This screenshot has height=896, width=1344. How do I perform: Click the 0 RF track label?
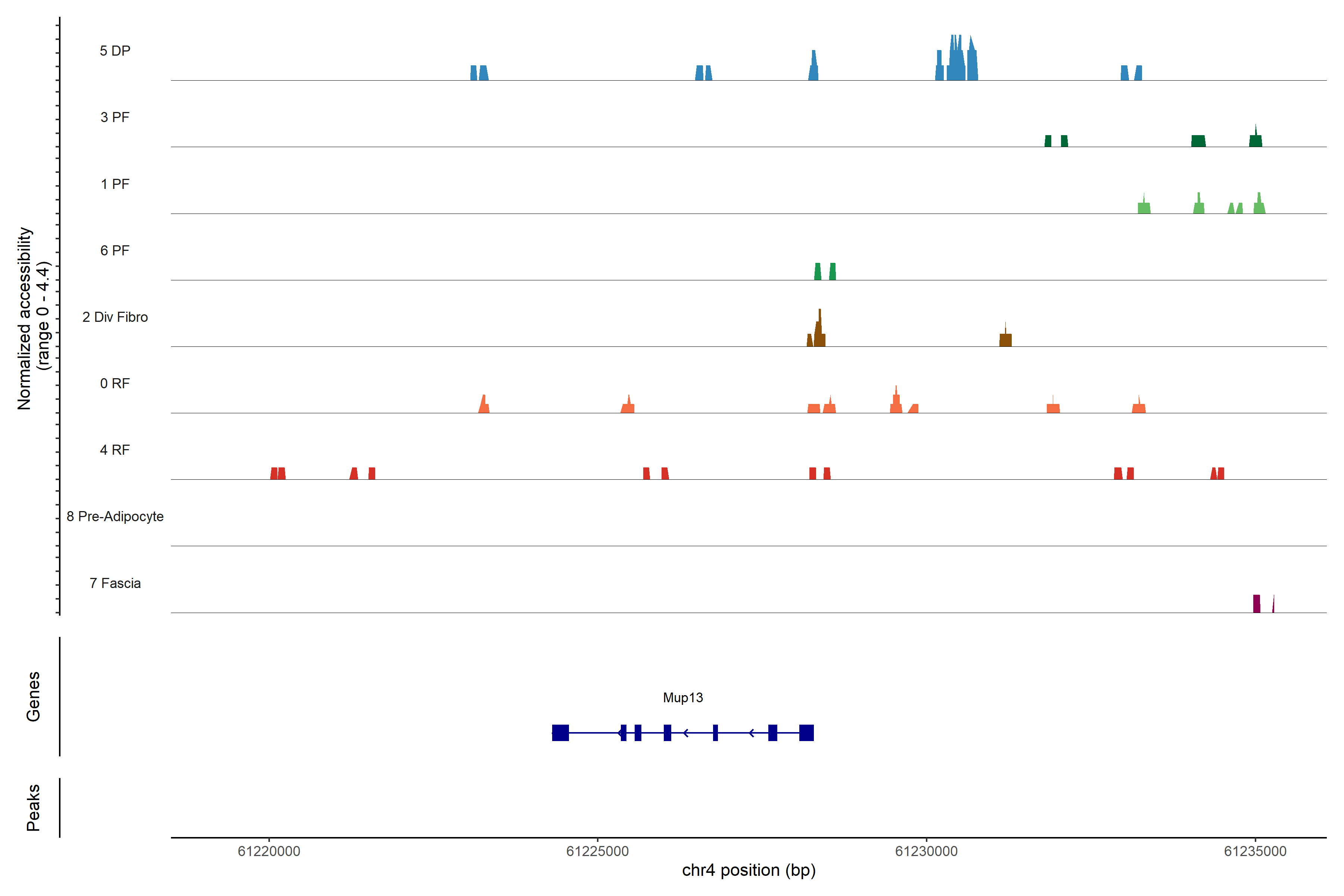point(115,383)
